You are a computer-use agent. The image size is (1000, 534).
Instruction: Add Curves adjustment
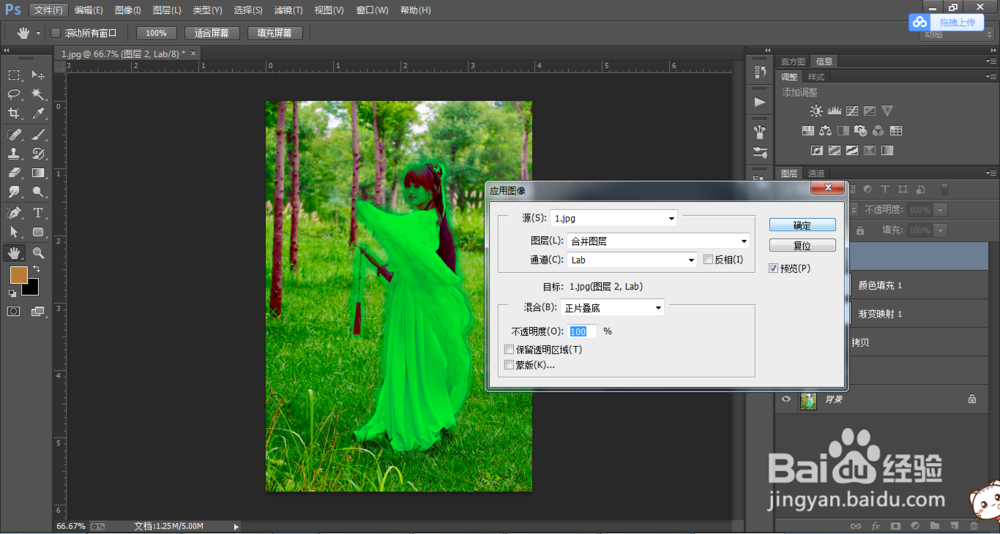coord(852,111)
